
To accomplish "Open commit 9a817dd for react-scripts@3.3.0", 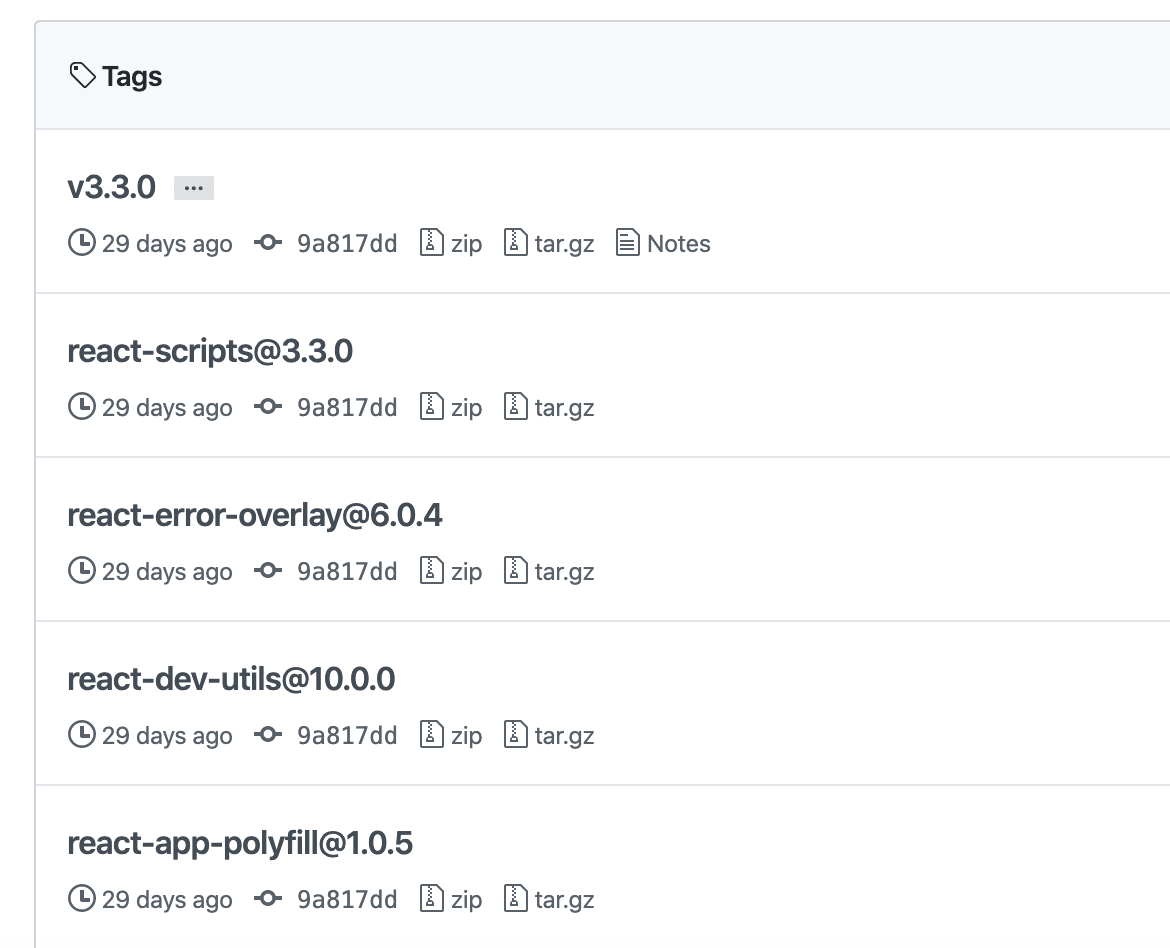I will pyautogui.click(x=347, y=408).
